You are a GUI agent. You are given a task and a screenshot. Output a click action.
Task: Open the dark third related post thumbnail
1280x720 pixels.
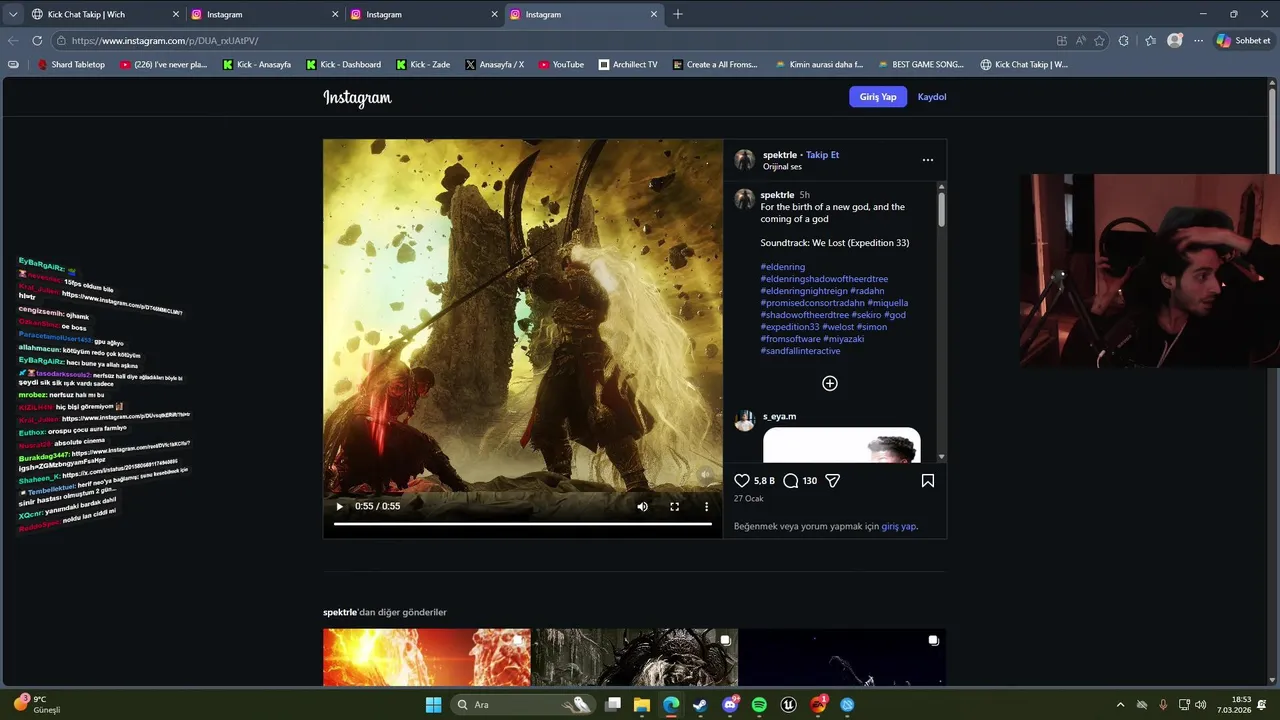point(842,657)
